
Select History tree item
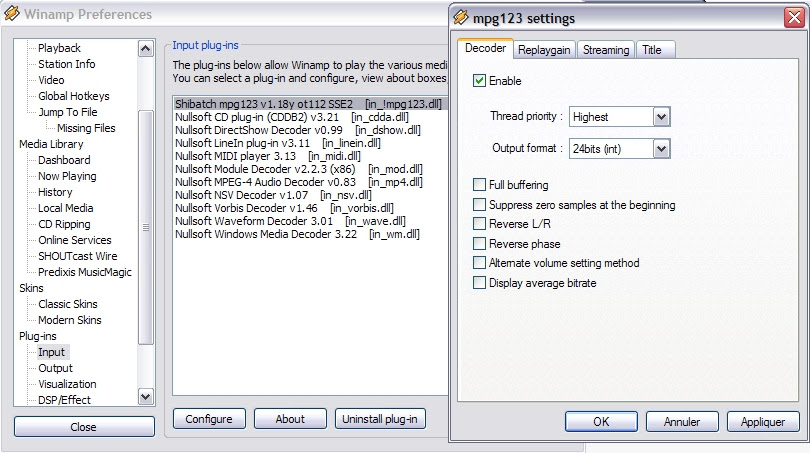pos(55,192)
